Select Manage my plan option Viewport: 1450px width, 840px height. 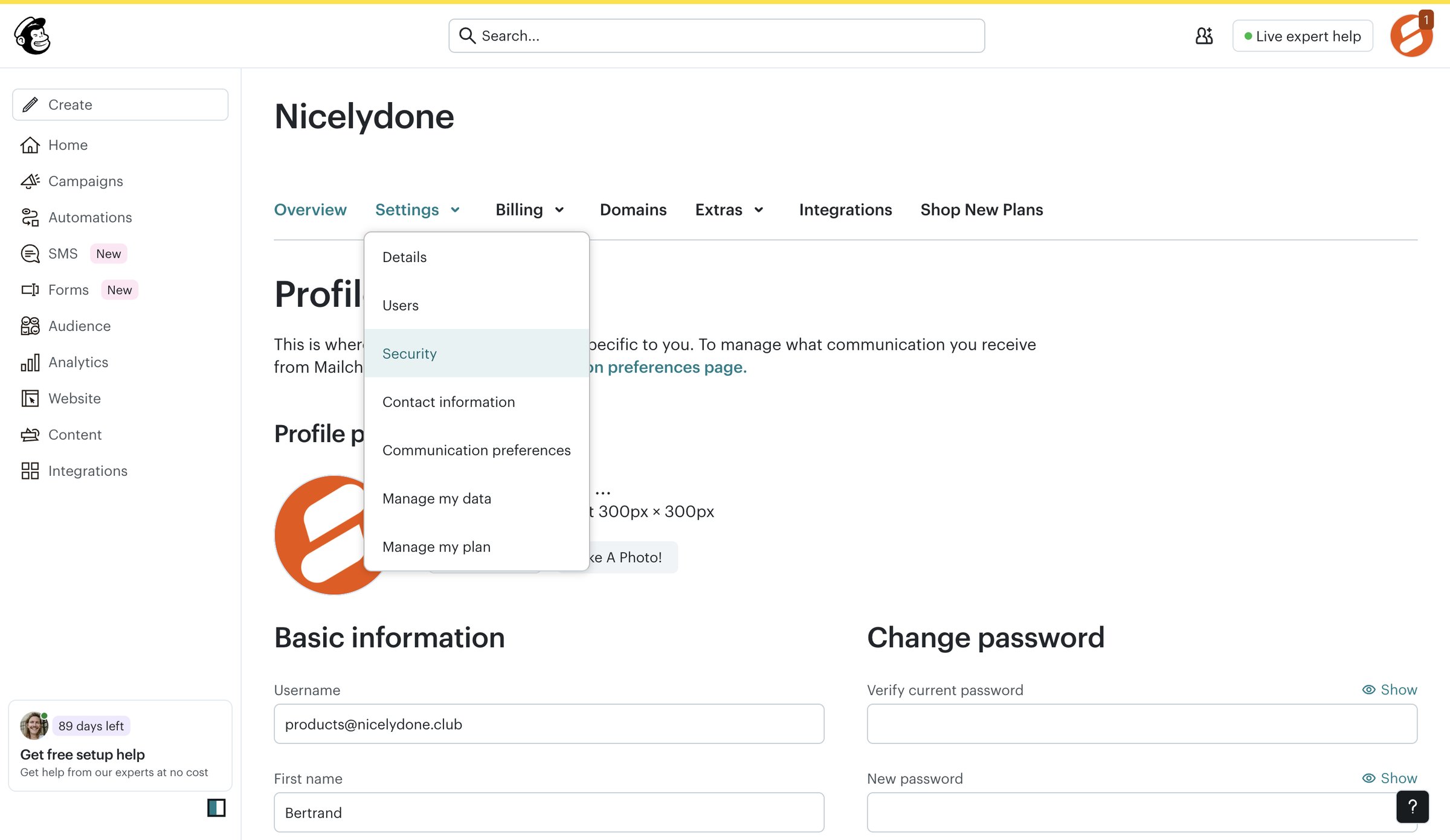pos(477,547)
